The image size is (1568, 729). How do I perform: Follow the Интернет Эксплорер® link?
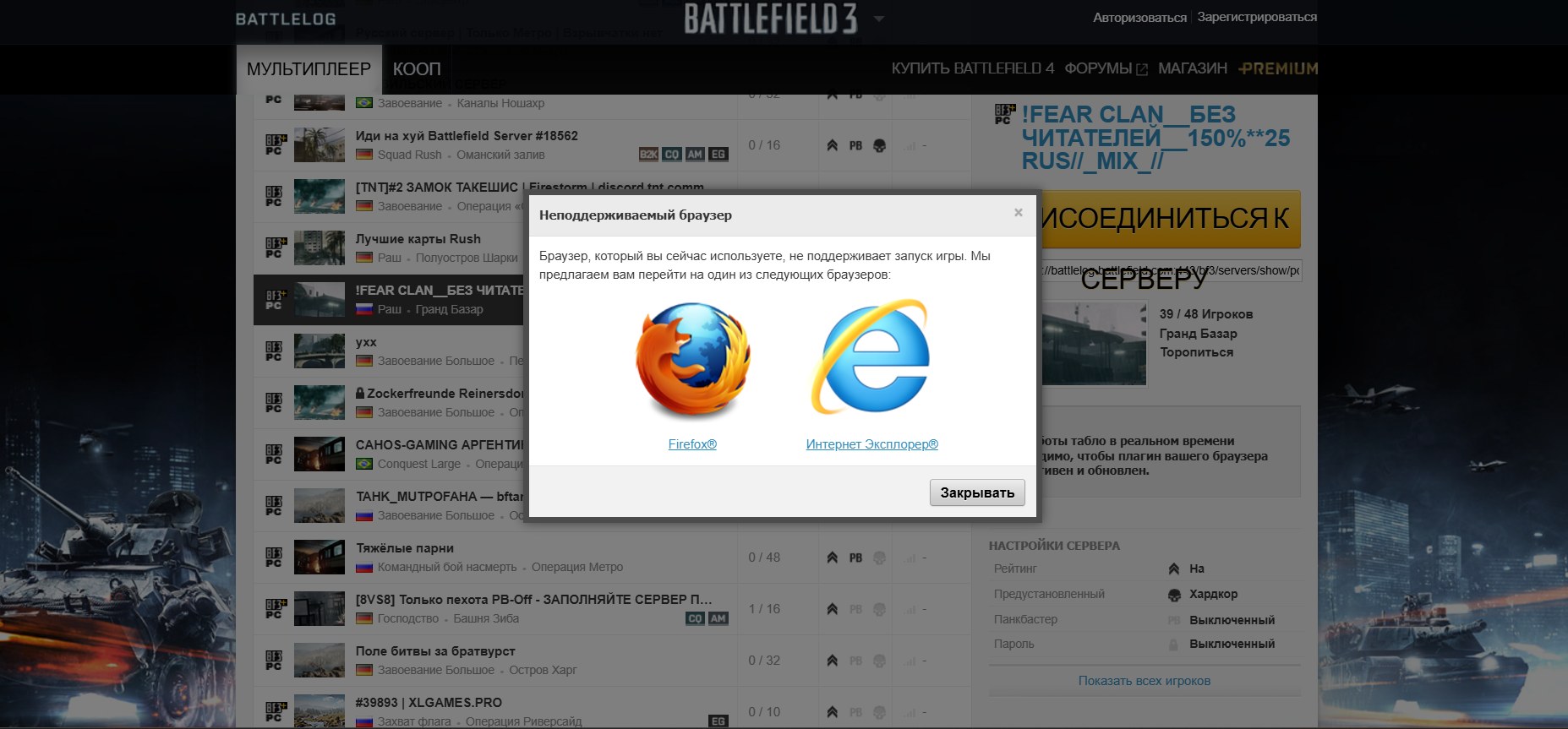point(872,444)
